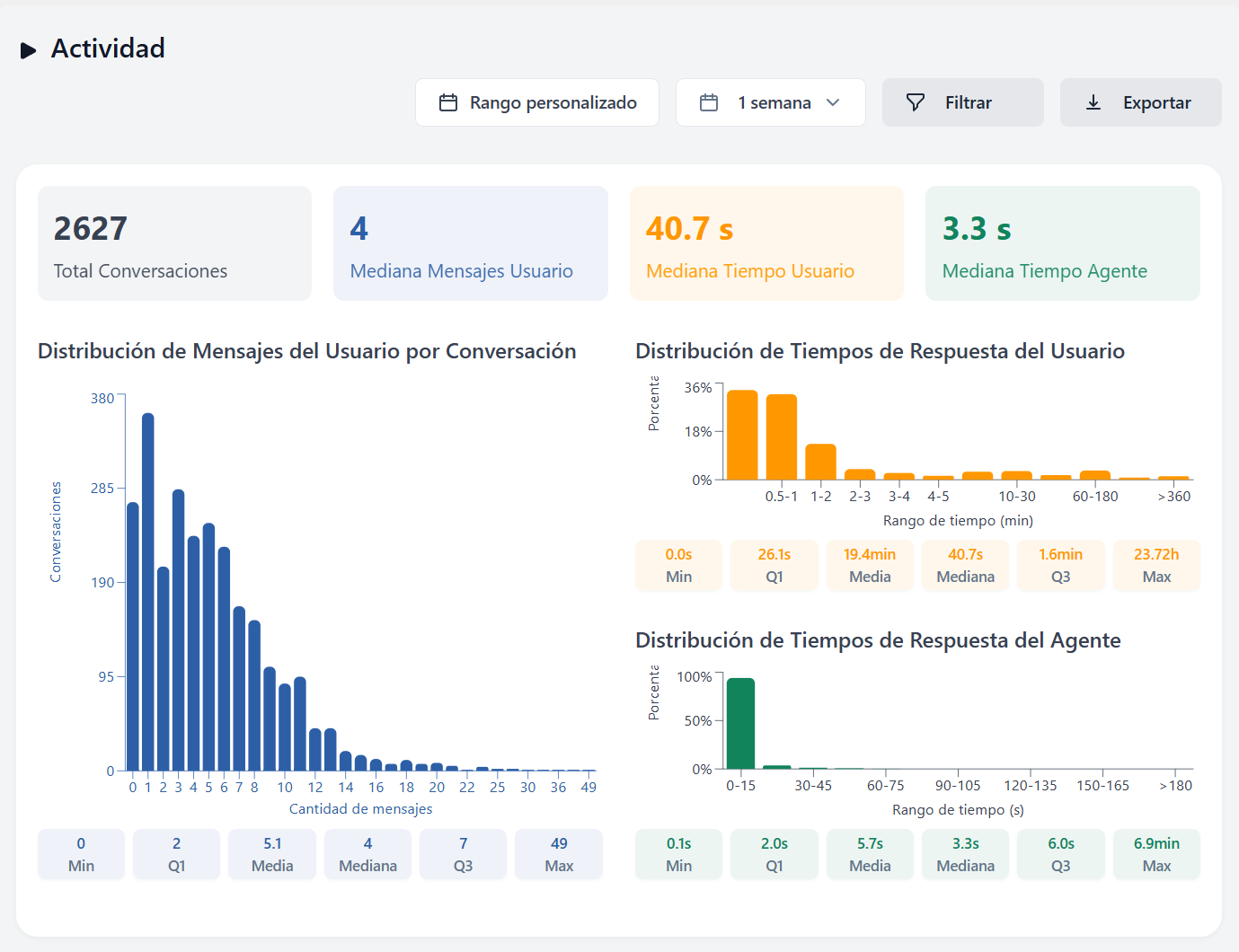Screen dimensions: 1239x952
Task: Click the blue Q1 value 2 chip
Action: 177,854
